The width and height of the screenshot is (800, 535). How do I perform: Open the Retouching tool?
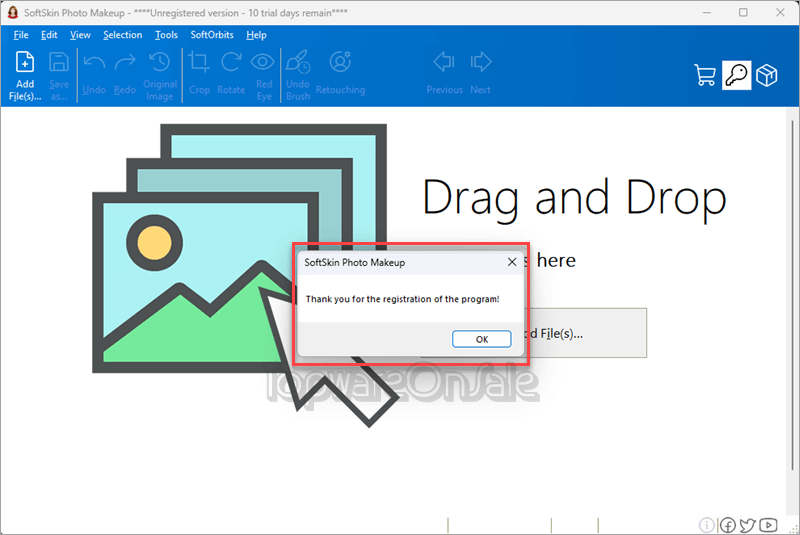pyautogui.click(x=340, y=73)
